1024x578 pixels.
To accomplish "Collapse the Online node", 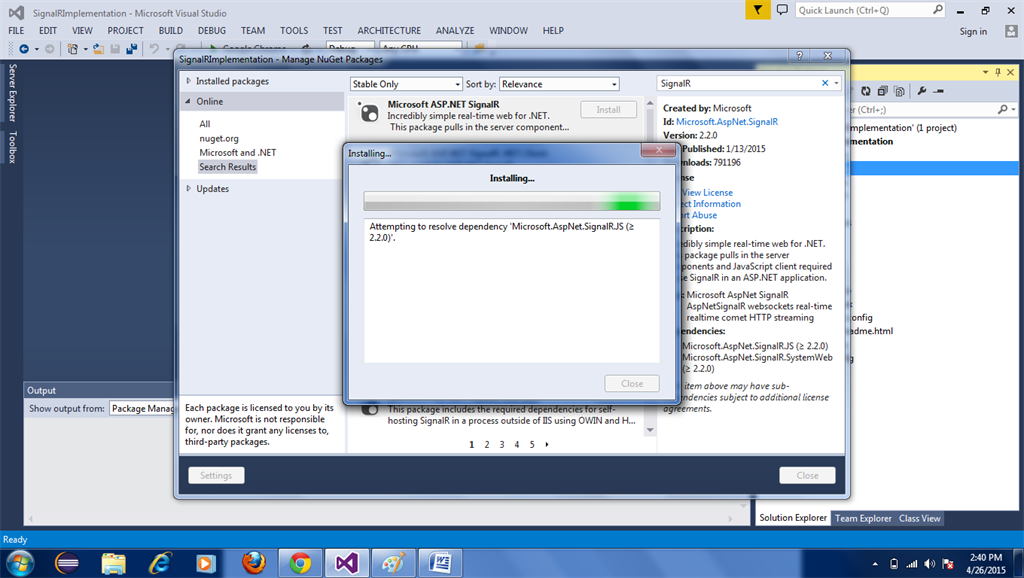I will click(x=189, y=101).
